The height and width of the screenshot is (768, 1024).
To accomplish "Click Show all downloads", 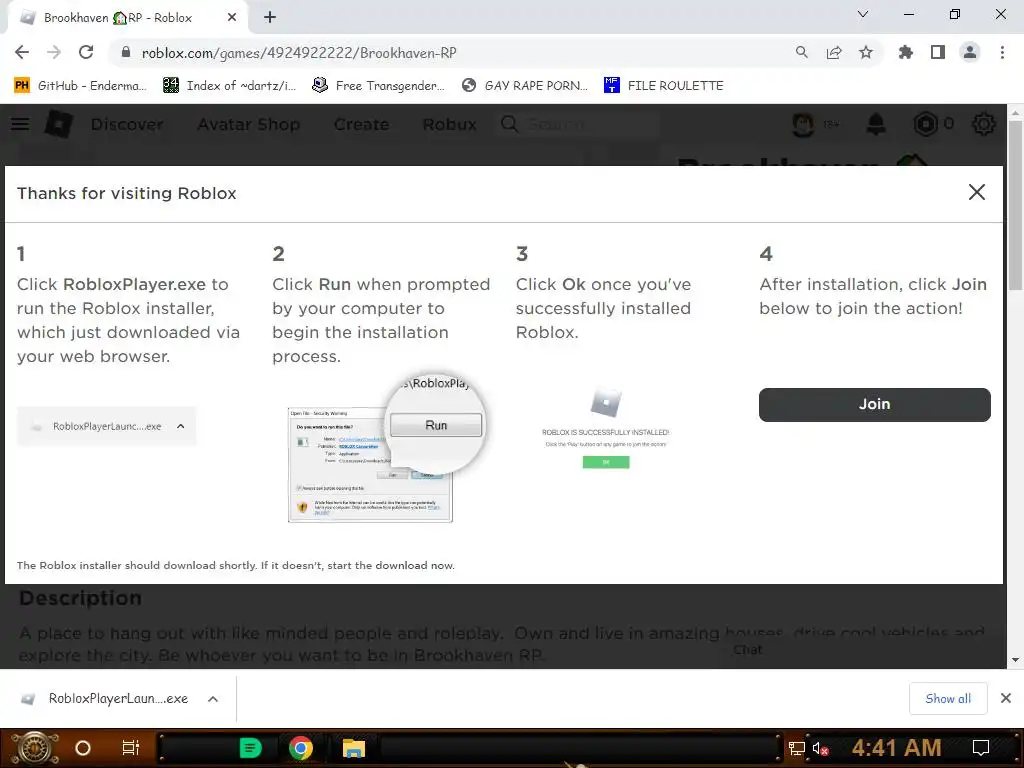I will click(948, 699).
